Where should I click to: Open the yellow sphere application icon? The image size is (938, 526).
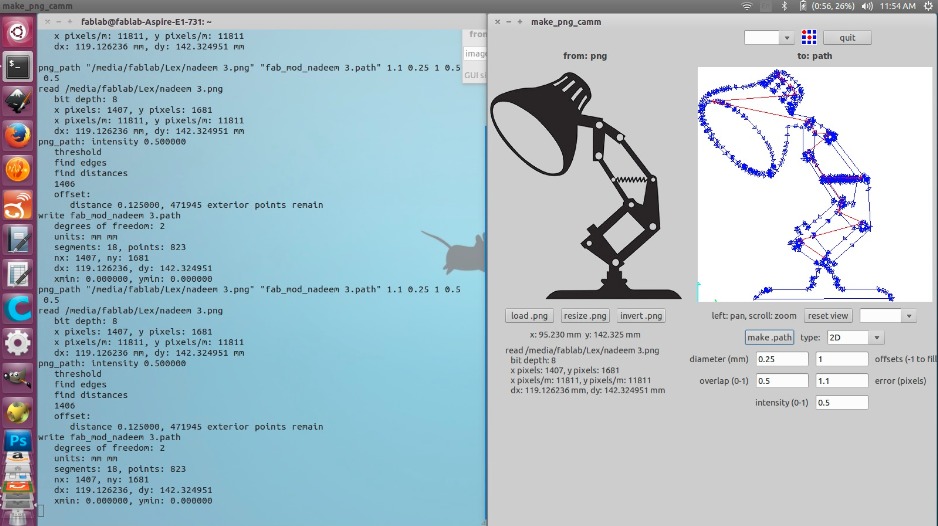tap(17, 413)
